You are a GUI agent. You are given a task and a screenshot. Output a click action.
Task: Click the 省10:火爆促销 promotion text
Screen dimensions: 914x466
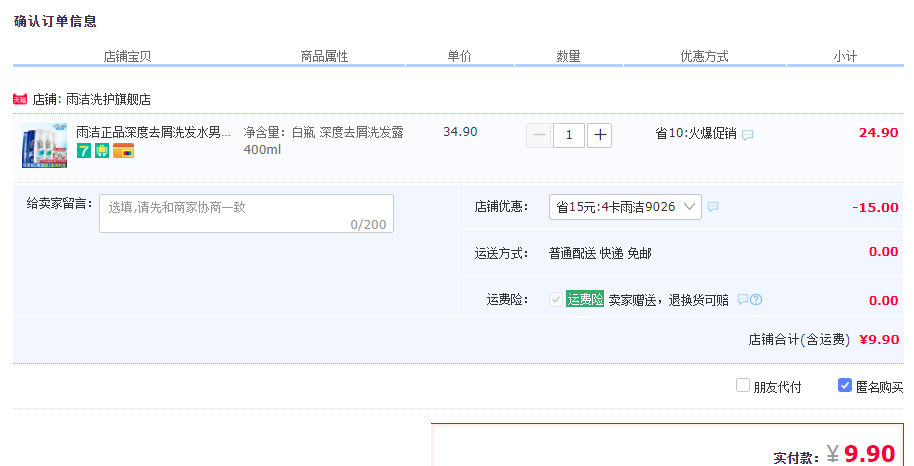pyautogui.click(x=696, y=134)
